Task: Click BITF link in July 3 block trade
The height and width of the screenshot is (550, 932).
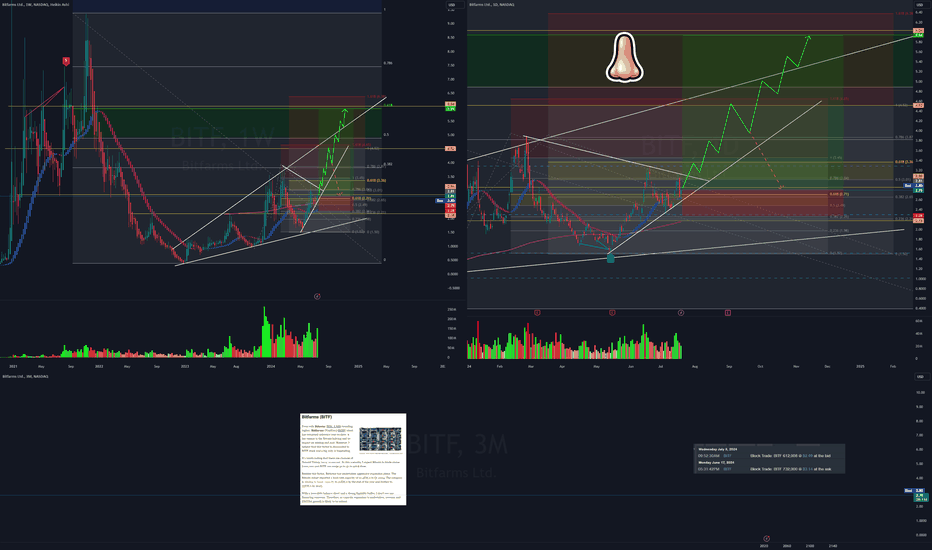Action: (727, 456)
